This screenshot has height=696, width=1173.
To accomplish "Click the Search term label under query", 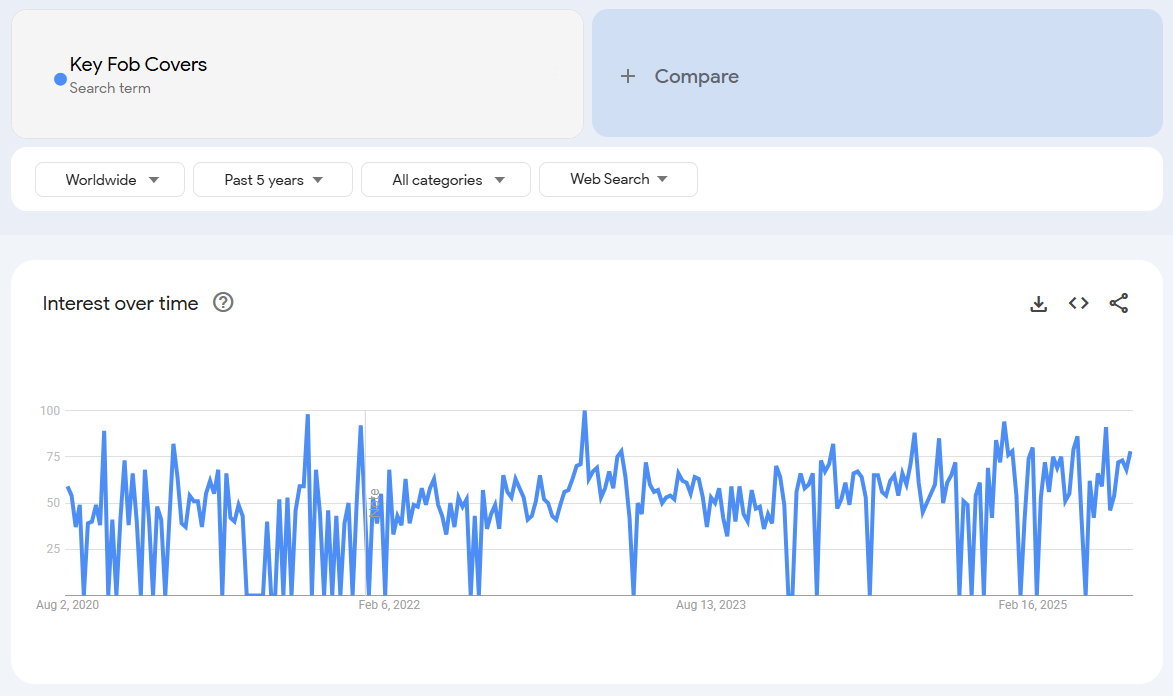I will [x=110, y=88].
